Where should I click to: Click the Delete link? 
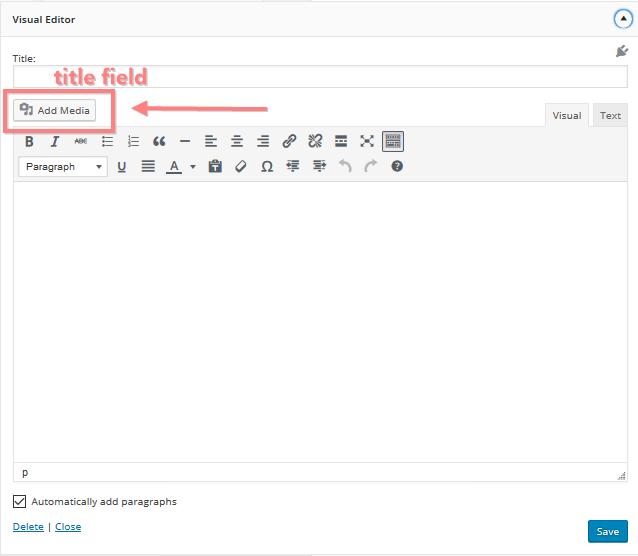[x=28, y=527]
